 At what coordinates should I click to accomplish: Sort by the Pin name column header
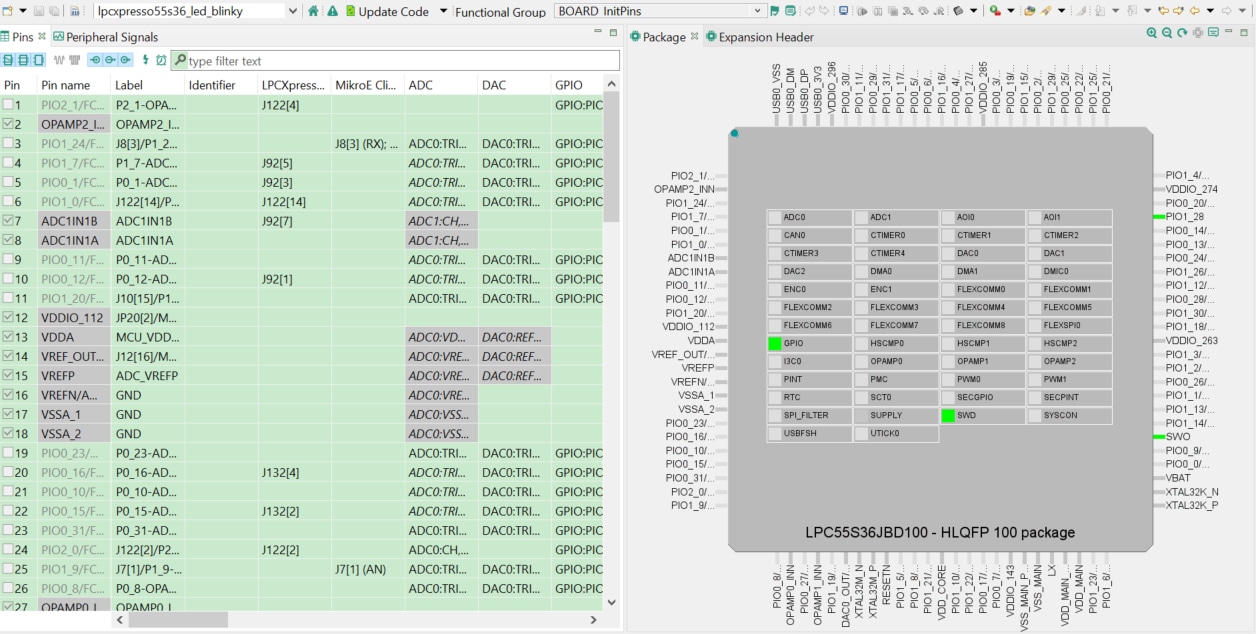66,85
